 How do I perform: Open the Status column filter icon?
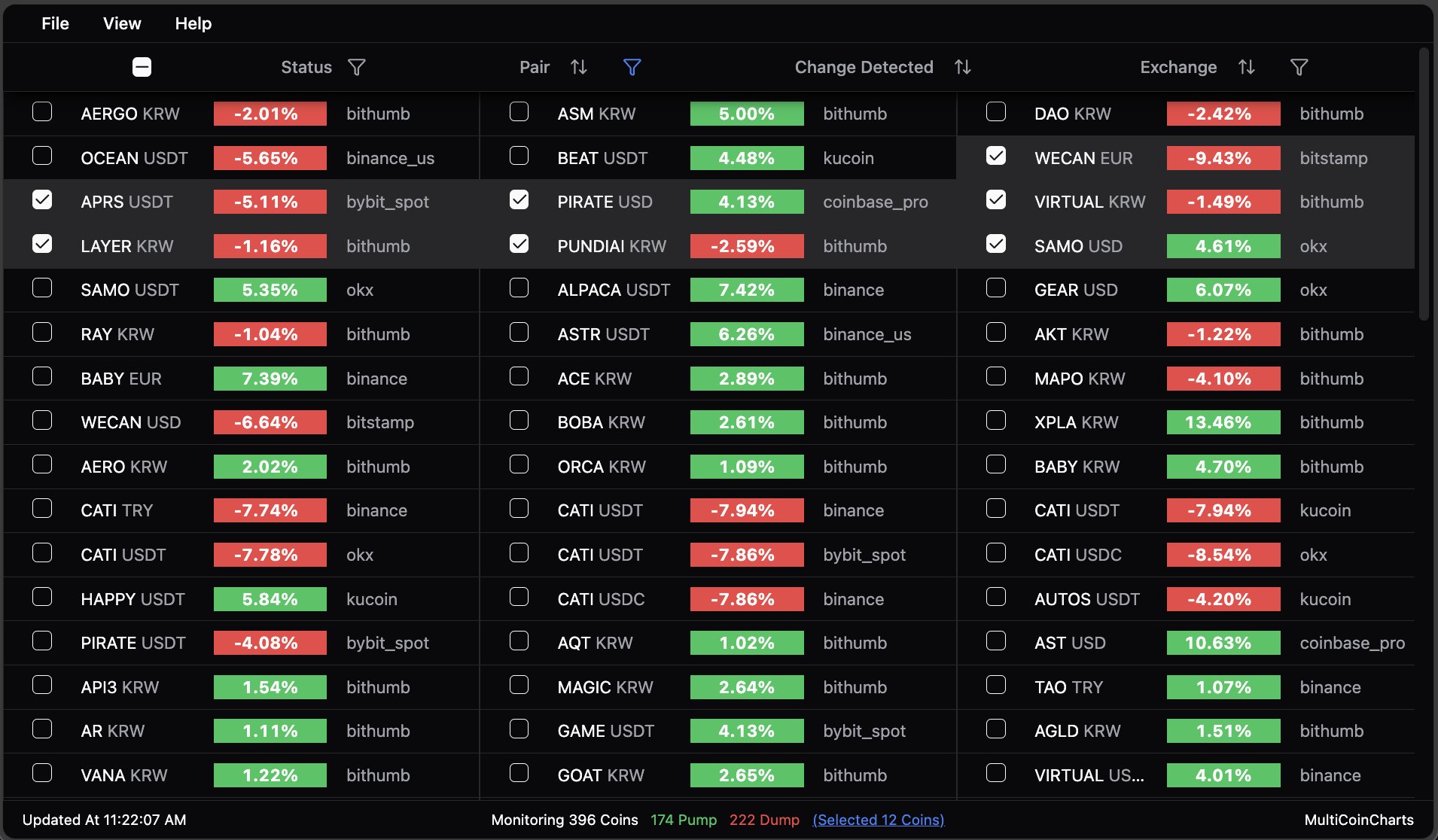(x=357, y=68)
